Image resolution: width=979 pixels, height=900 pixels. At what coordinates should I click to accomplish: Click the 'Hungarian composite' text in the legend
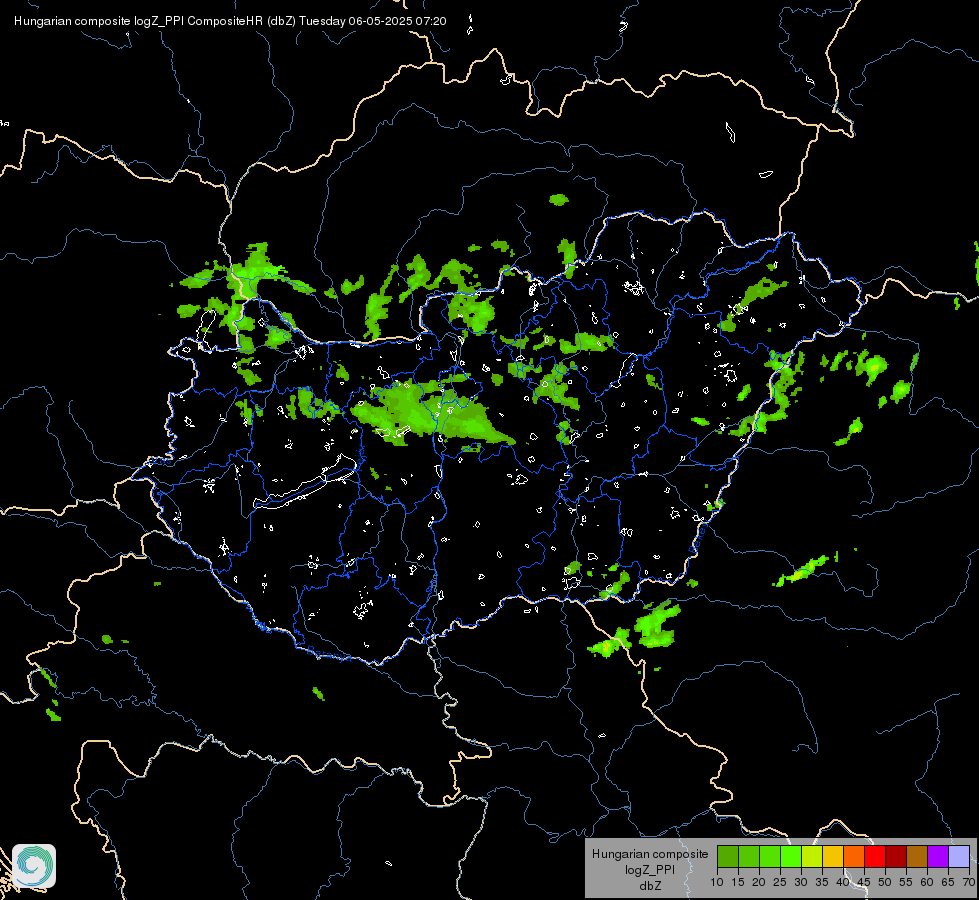pyautogui.click(x=650, y=854)
